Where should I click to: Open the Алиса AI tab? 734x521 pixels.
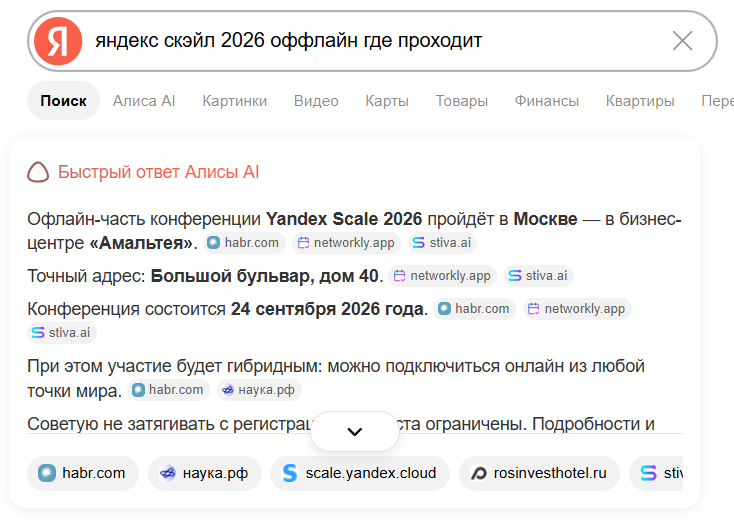click(144, 101)
